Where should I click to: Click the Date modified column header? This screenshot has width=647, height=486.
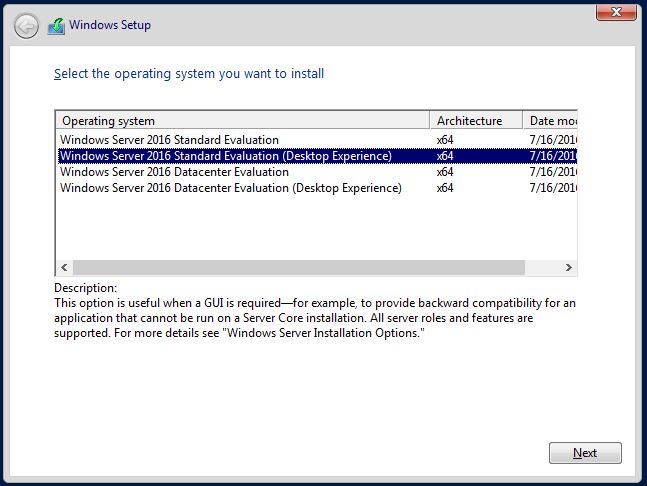[550, 121]
